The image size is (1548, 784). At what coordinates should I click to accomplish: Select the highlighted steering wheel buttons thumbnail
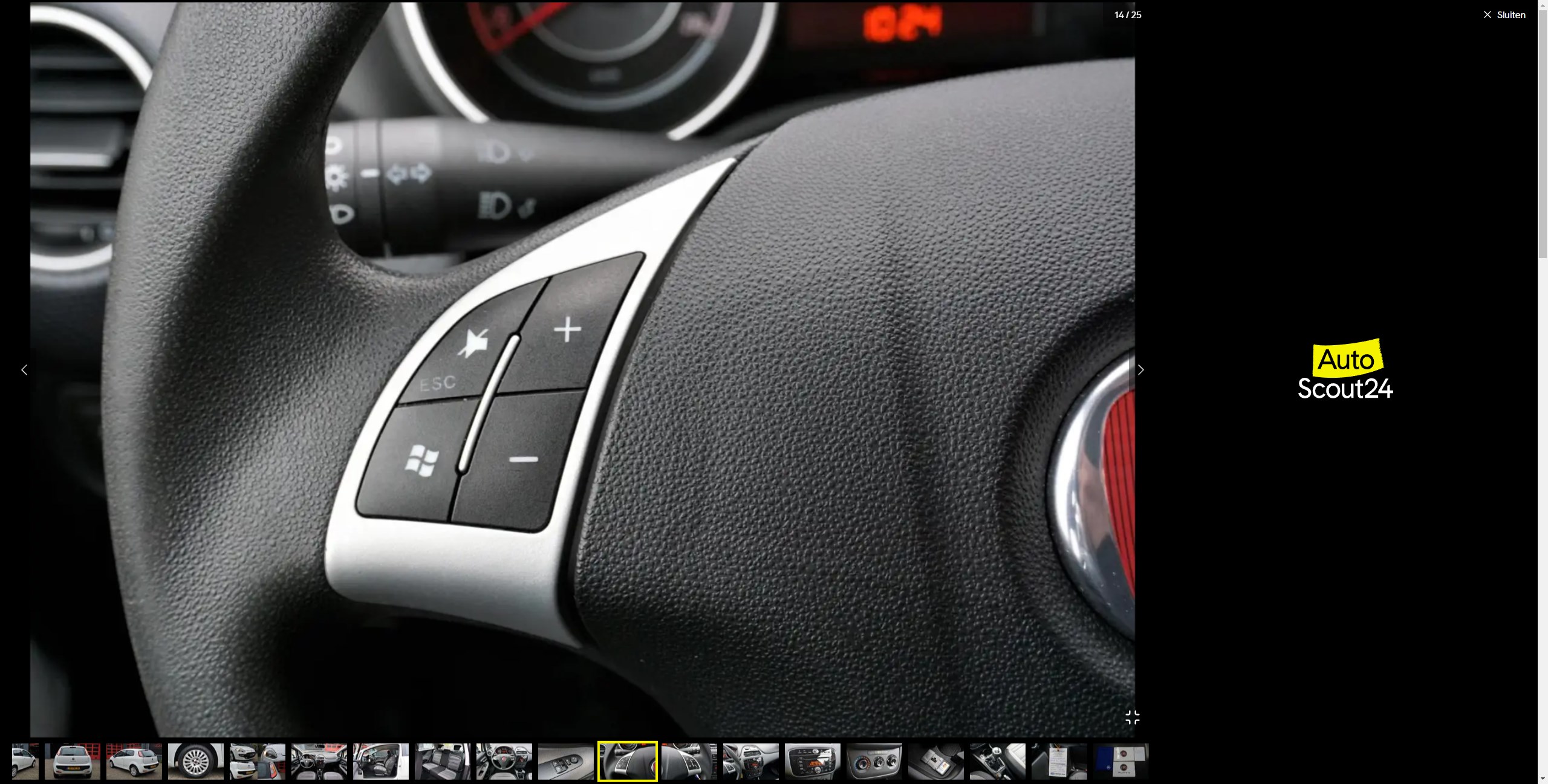pos(627,761)
